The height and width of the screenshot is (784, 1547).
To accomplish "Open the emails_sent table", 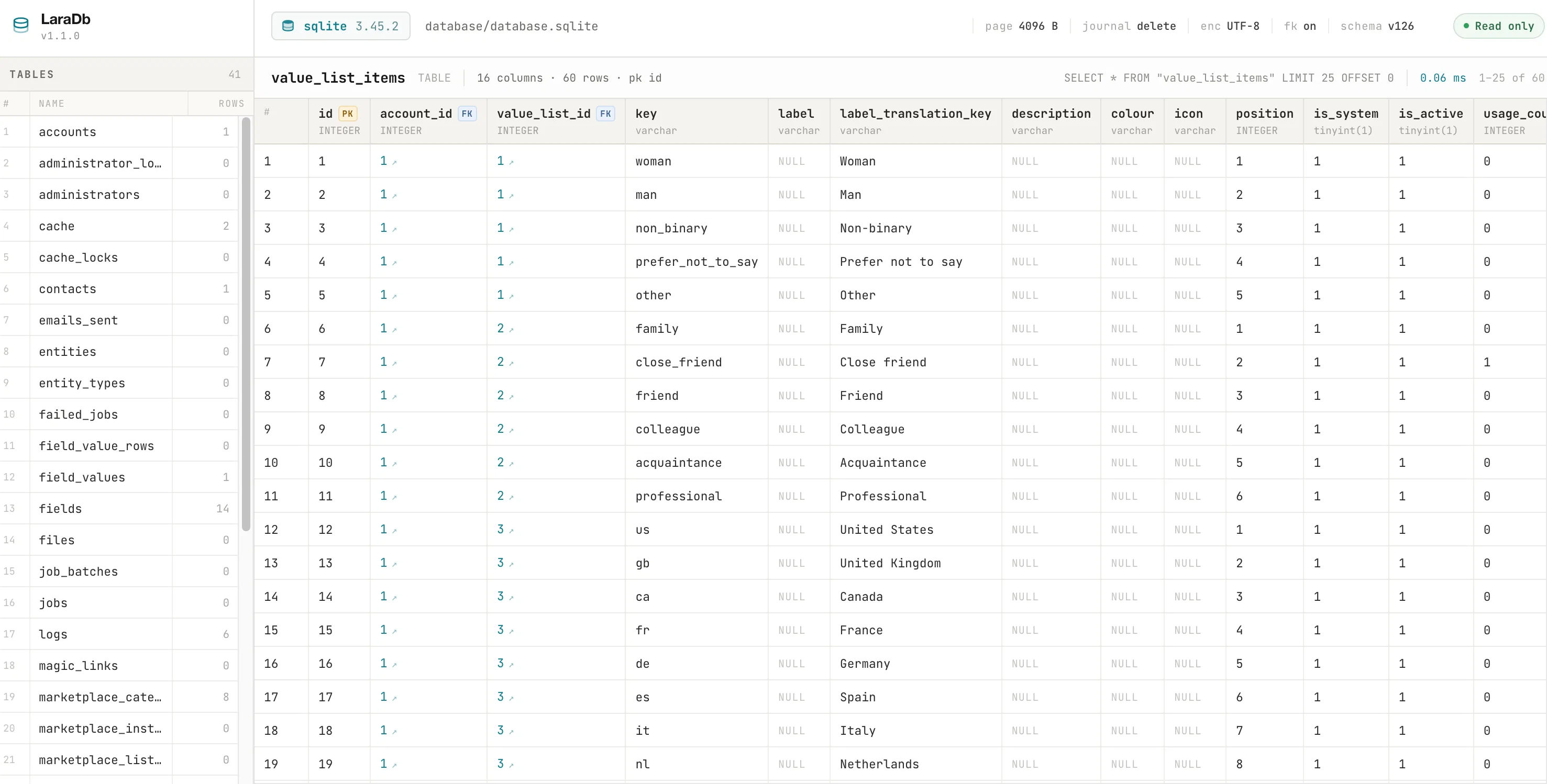I will (119, 320).
